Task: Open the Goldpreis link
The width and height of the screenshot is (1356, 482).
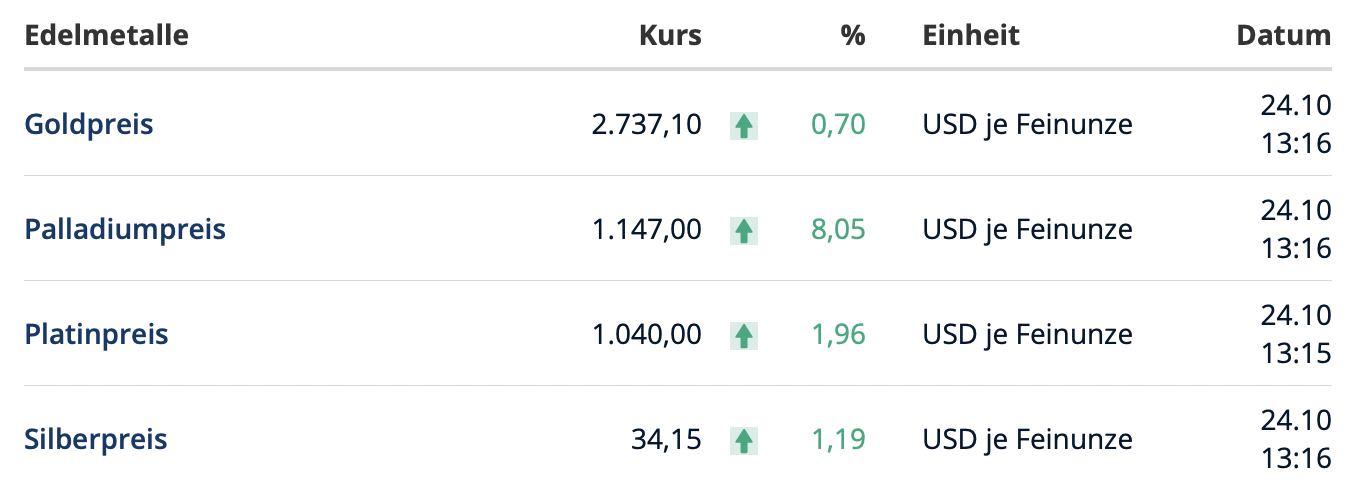Action: click(89, 125)
